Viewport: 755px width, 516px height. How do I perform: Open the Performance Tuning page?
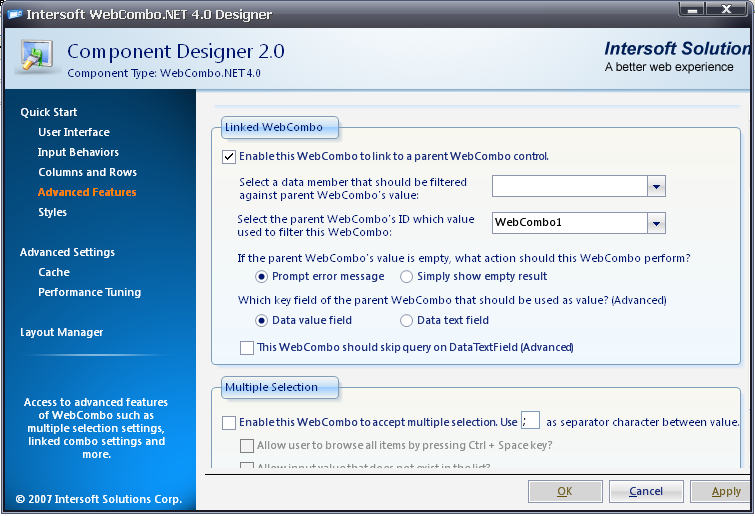90,293
